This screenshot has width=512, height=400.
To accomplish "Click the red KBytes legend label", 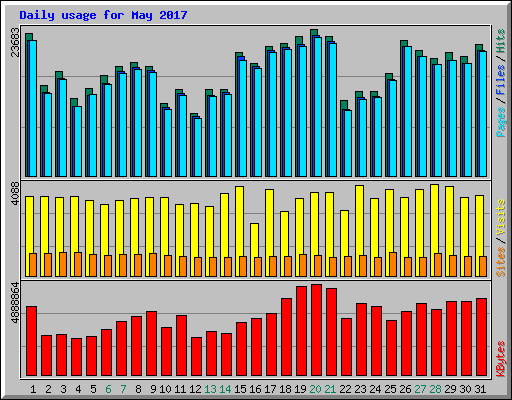I will (x=500, y=359).
